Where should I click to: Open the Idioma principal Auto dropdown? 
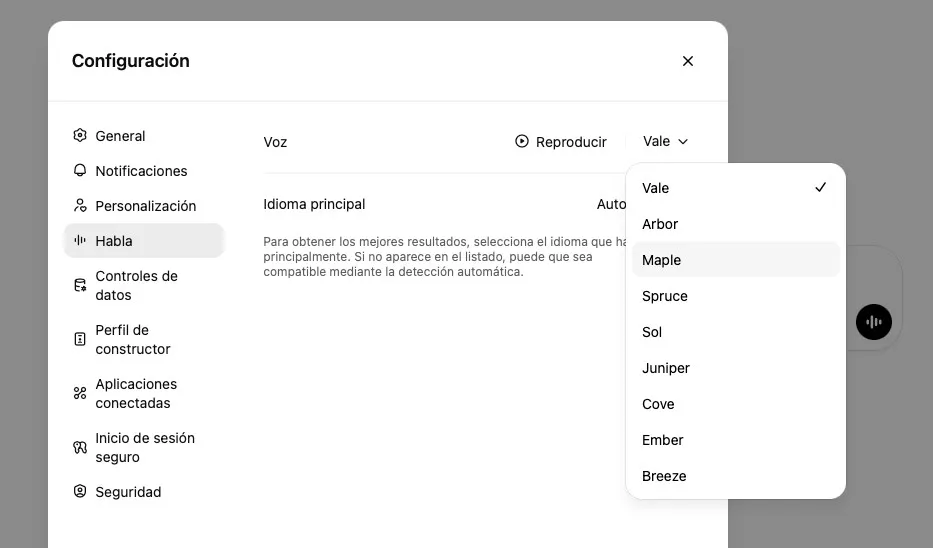coord(612,204)
